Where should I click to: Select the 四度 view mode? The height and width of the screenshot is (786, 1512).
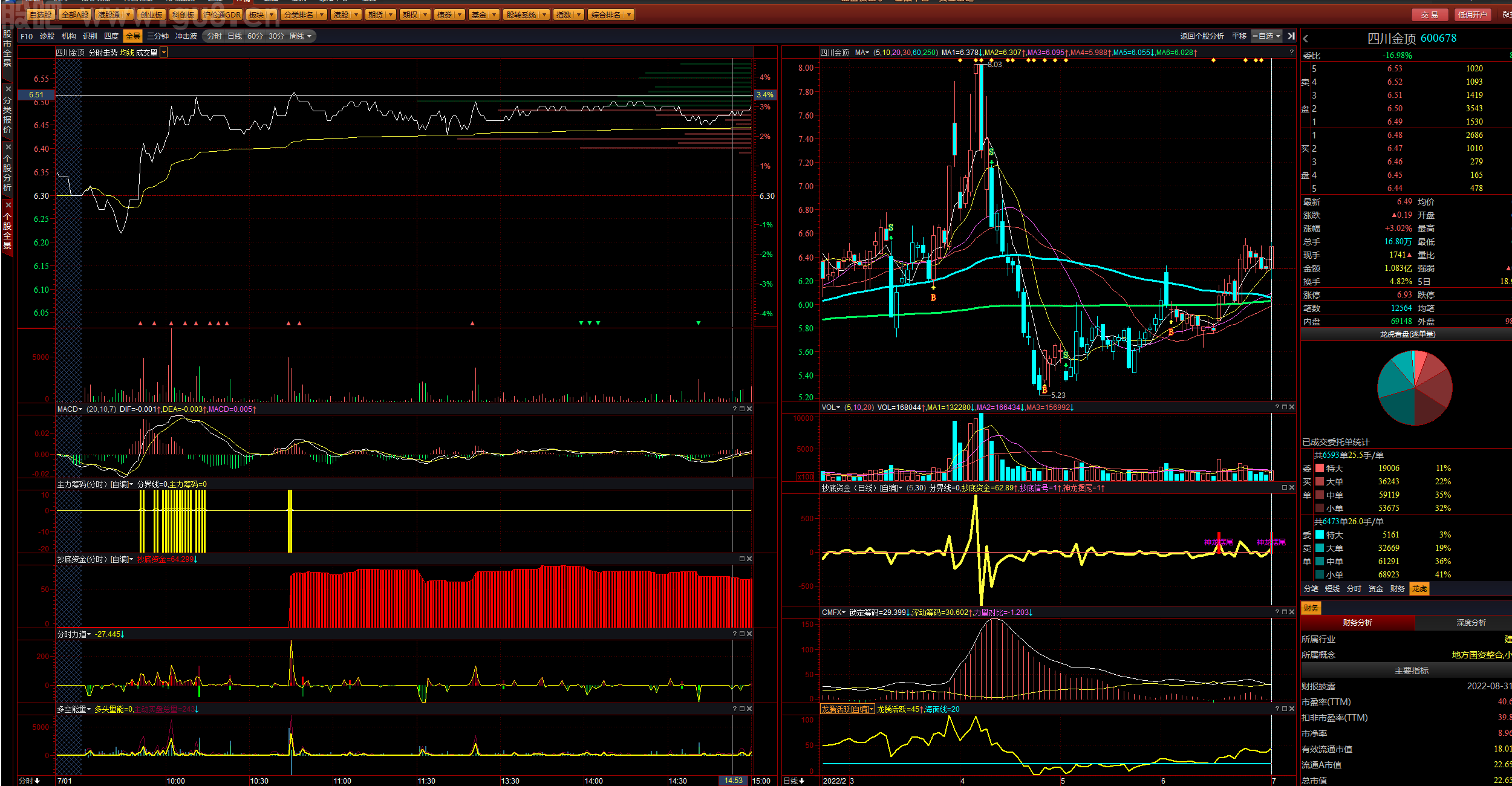click(111, 36)
